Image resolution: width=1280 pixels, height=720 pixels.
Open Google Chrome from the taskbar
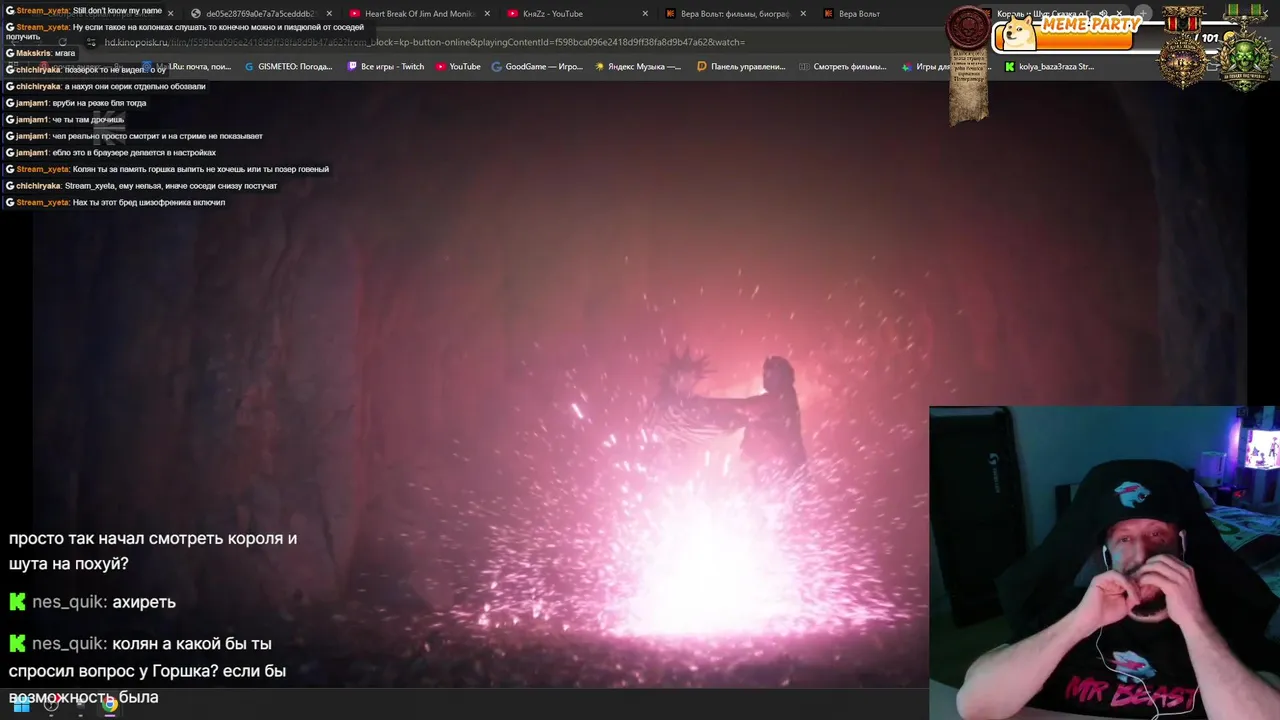[109, 704]
